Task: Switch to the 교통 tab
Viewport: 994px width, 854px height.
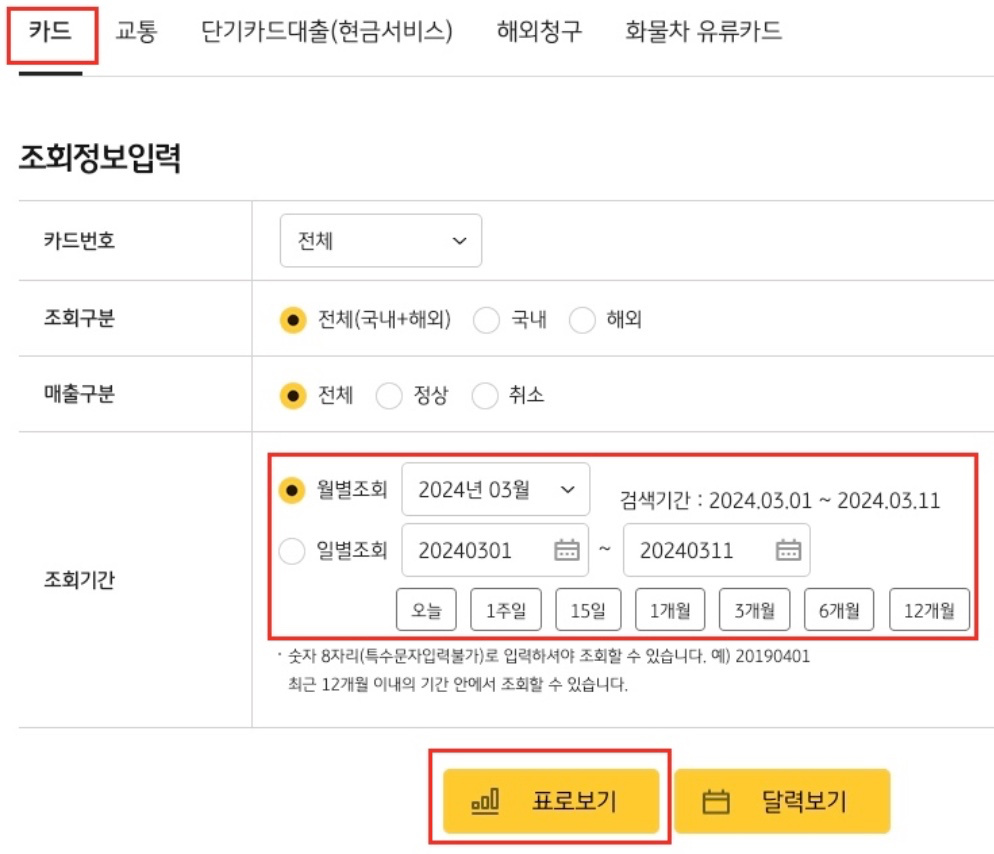Action: (136, 31)
